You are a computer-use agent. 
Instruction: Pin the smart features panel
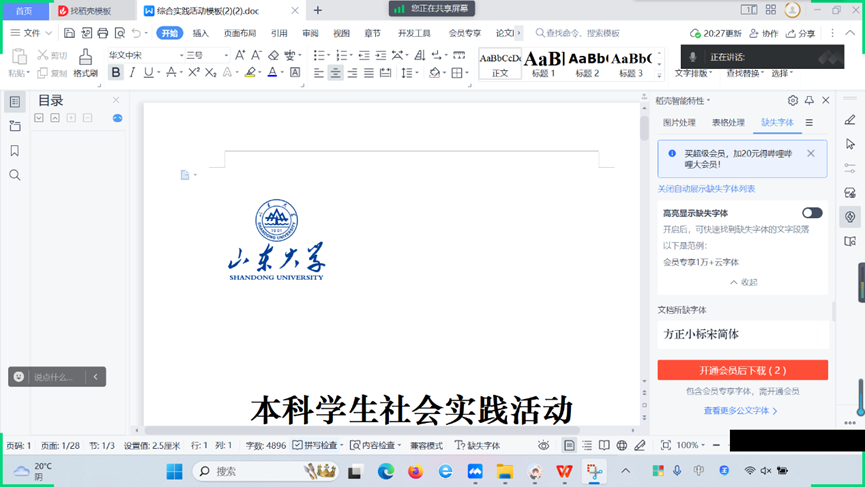pyautogui.click(x=809, y=100)
